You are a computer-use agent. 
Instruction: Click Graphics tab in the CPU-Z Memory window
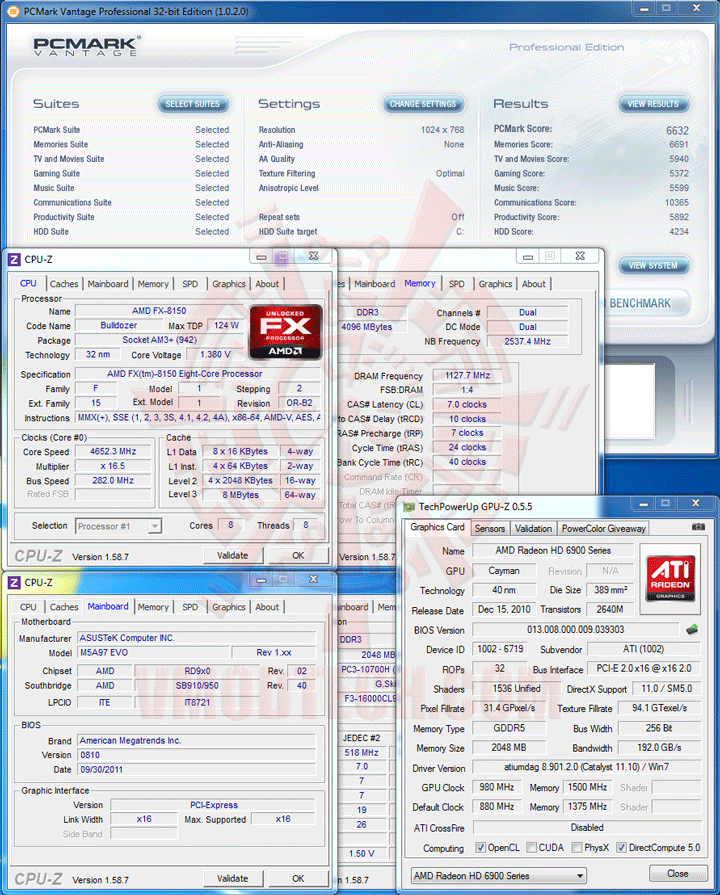(x=496, y=284)
